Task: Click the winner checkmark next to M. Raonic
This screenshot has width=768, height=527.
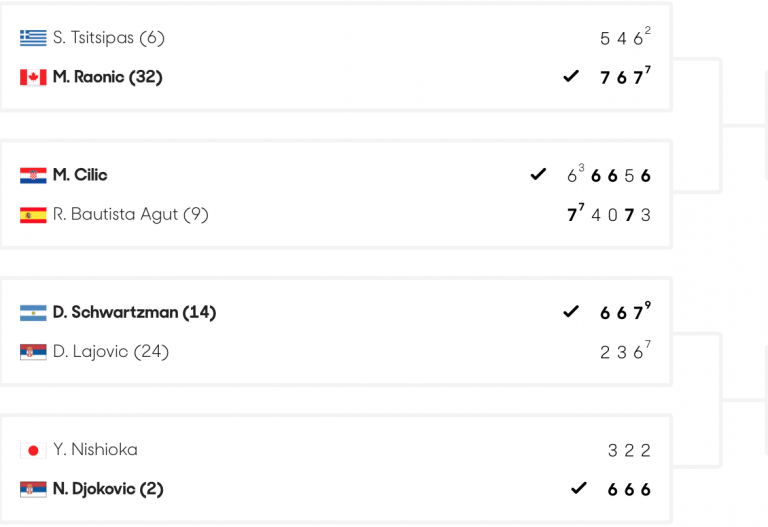Action: [571, 76]
